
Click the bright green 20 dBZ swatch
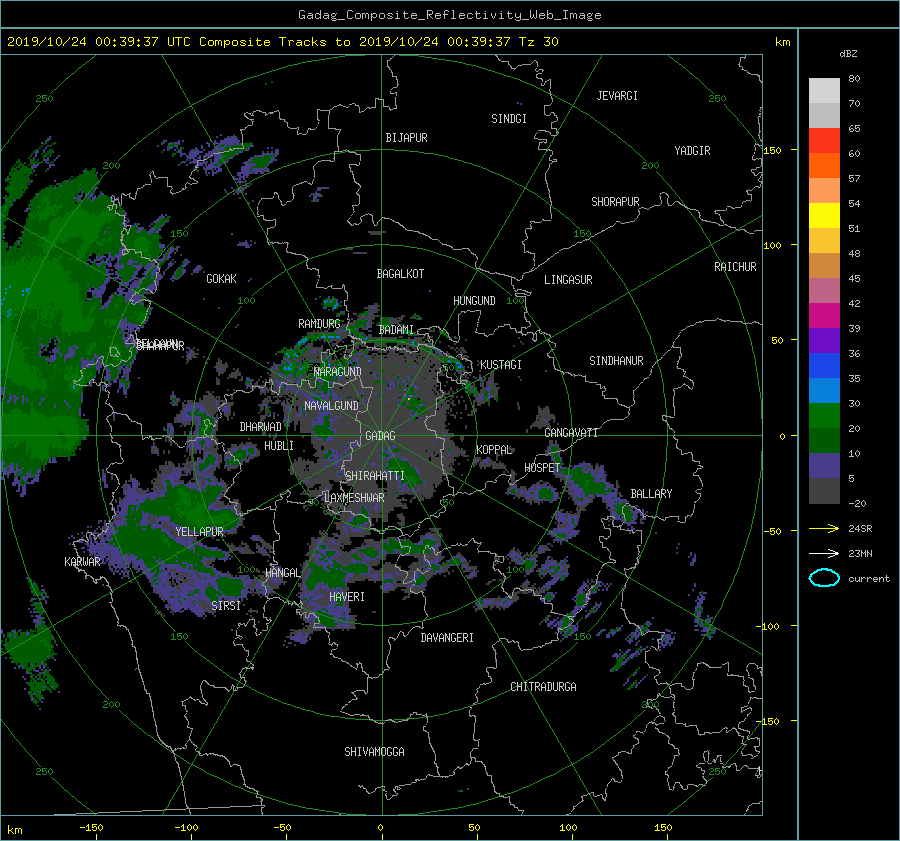coord(824,415)
